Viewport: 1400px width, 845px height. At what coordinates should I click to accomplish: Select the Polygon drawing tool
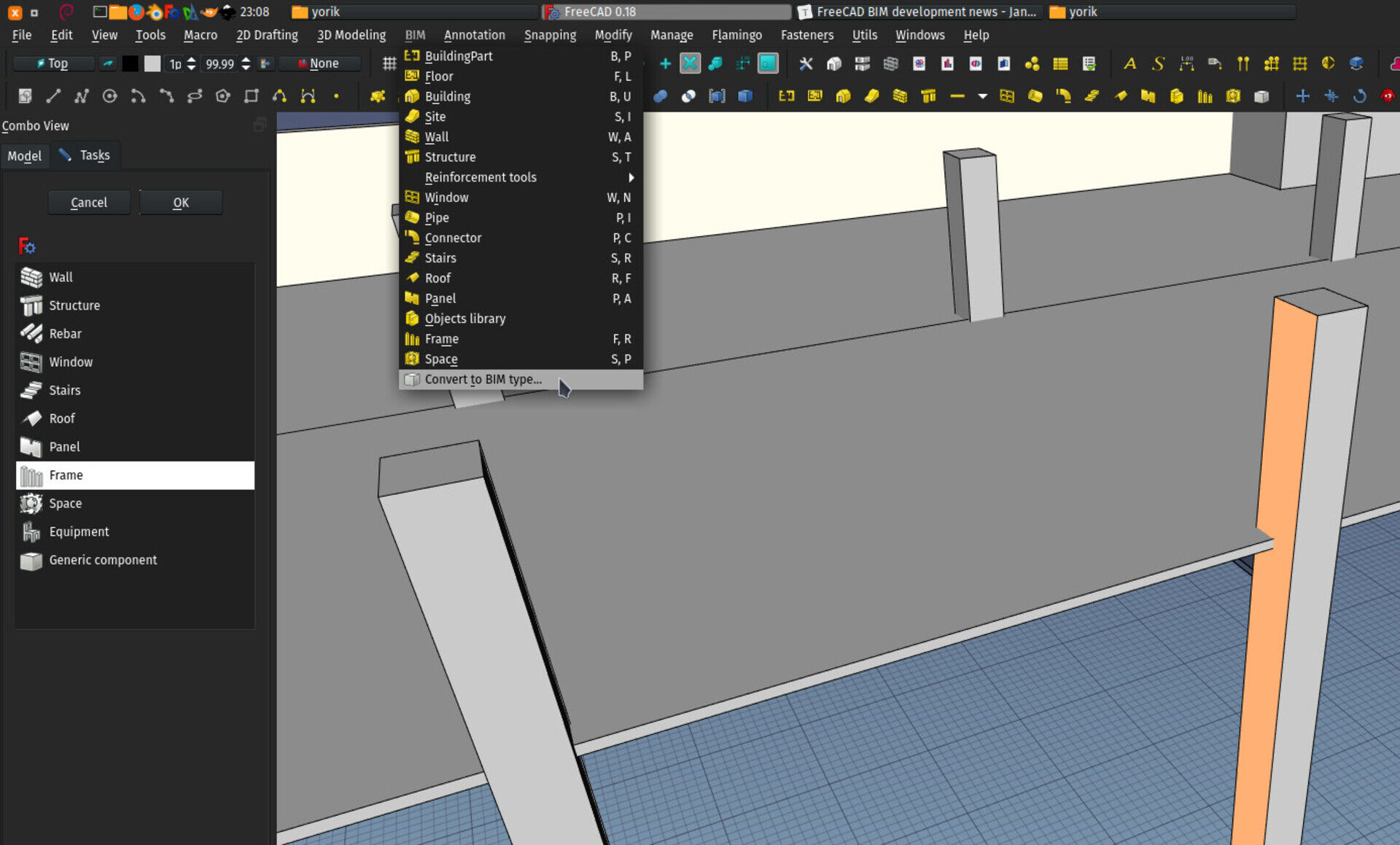pos(222,96)
